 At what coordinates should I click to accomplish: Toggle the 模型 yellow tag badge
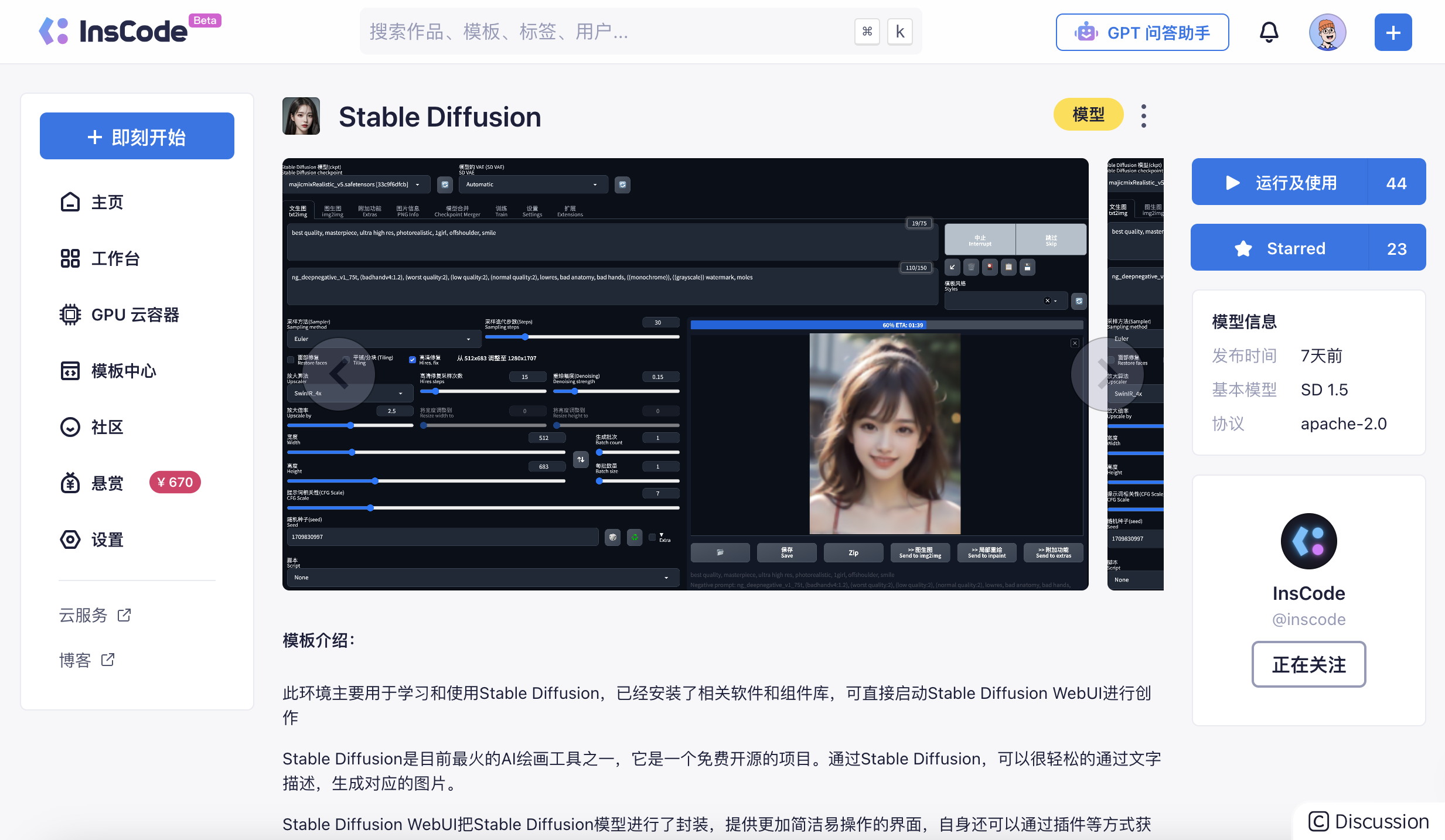pos(1088,114)
